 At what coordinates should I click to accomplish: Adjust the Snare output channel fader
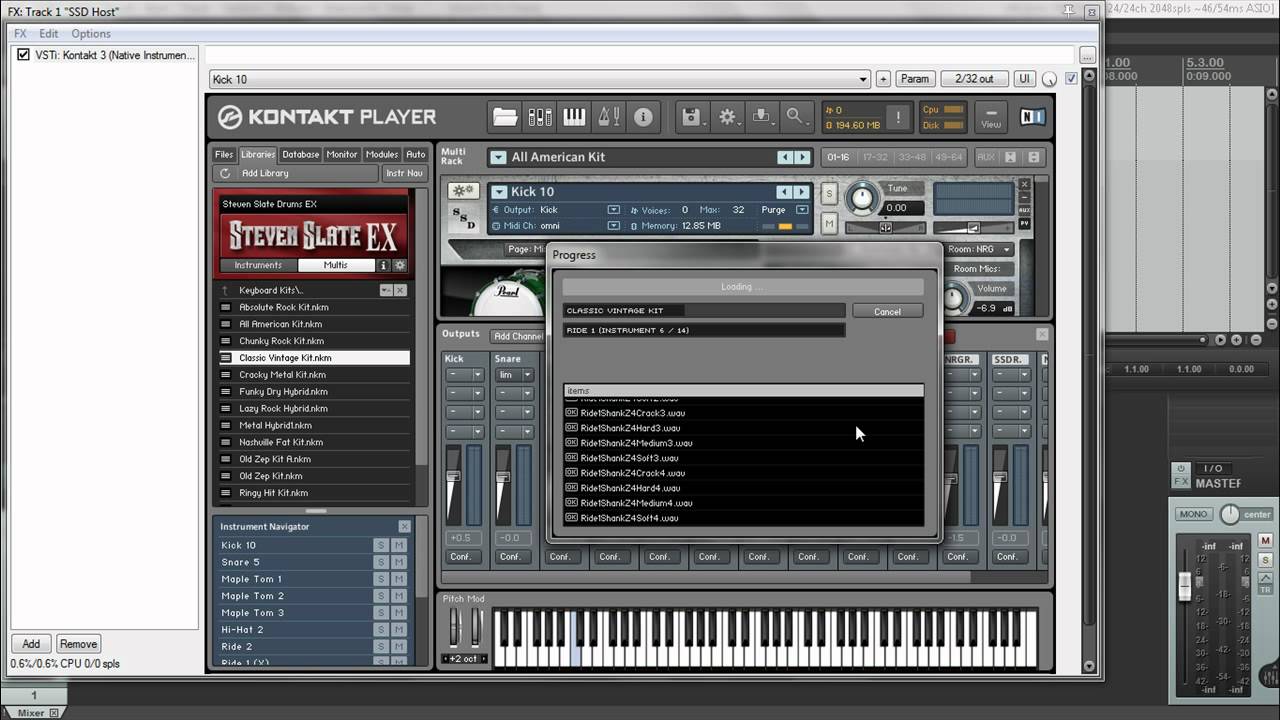click(x=503, y=480)
